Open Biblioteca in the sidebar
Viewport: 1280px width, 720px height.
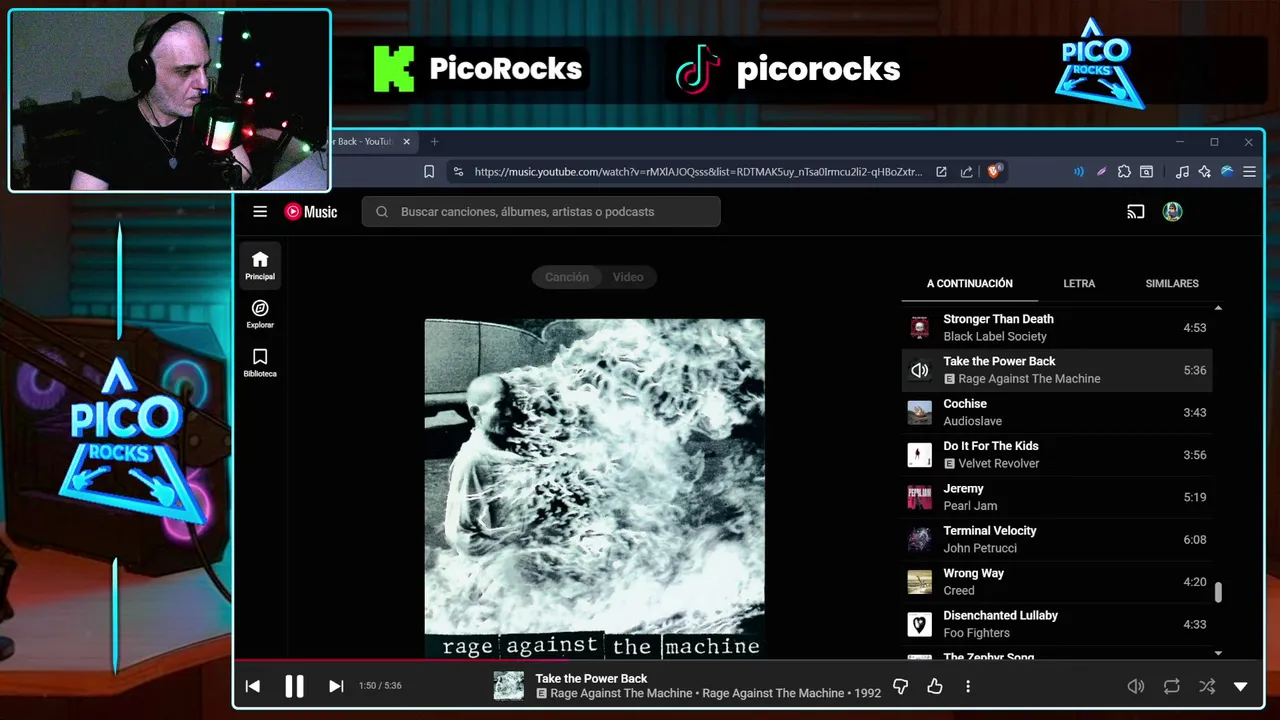(x=260, y=363)
